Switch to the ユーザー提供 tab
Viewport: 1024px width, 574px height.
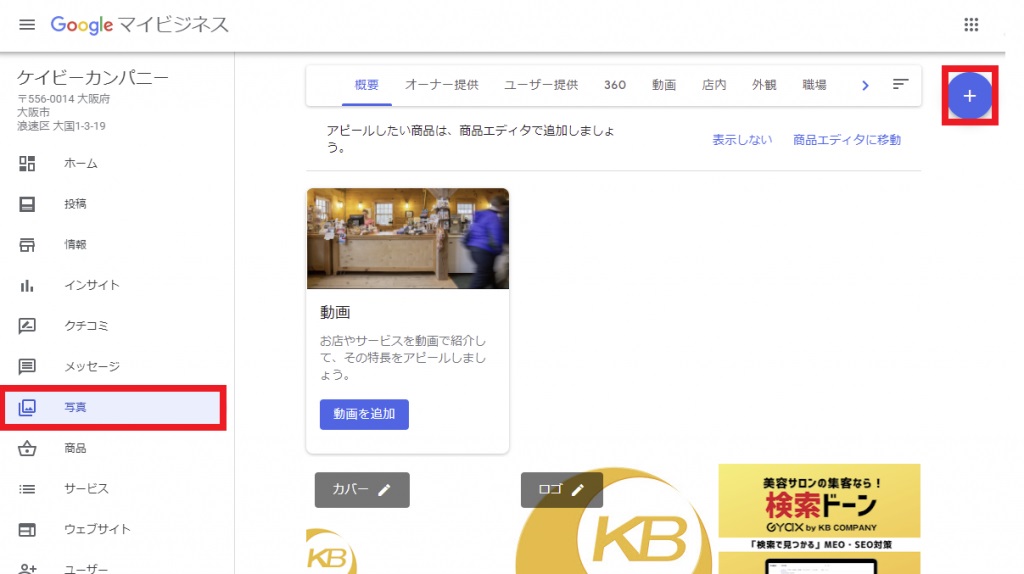541,85
